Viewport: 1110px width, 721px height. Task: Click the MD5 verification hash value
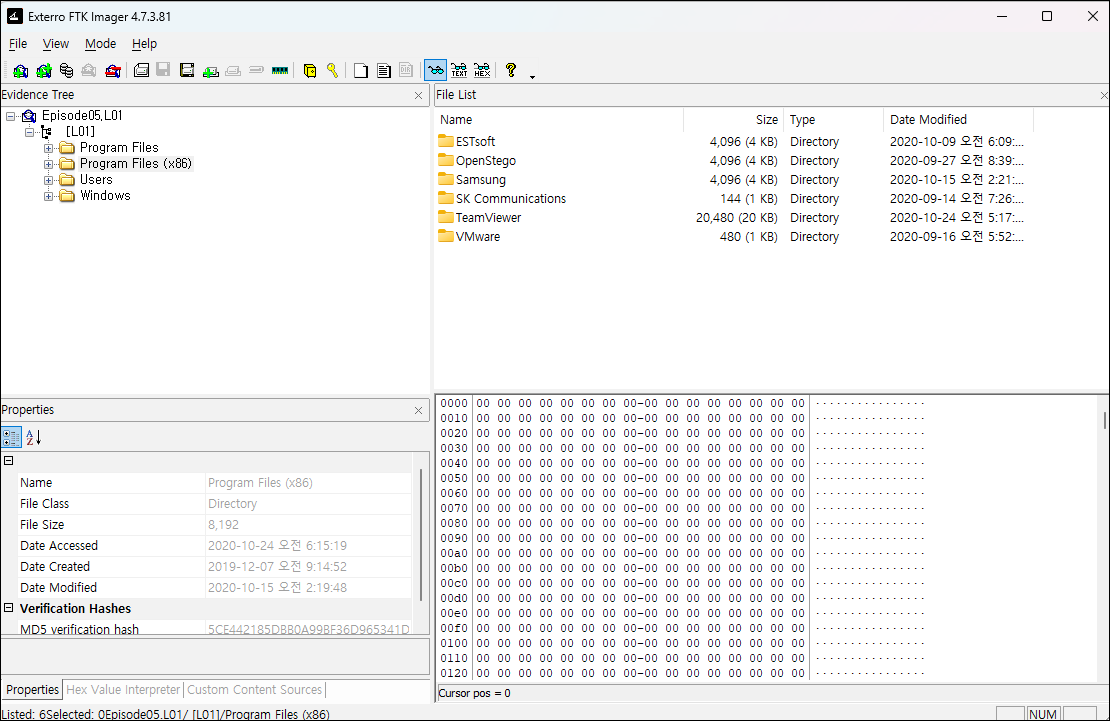point(309,629)
